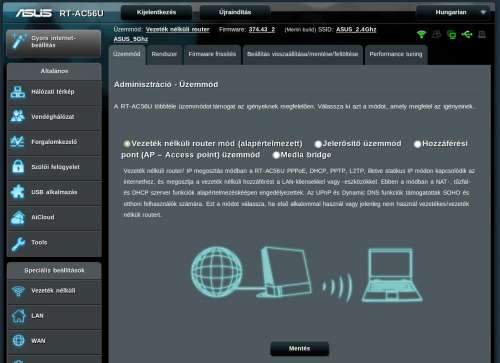The height and width of the screenshot is (363, 500).
Task: Open the Forgalomkezelő traffic manager icon
Action: click(x=17, y=142)
